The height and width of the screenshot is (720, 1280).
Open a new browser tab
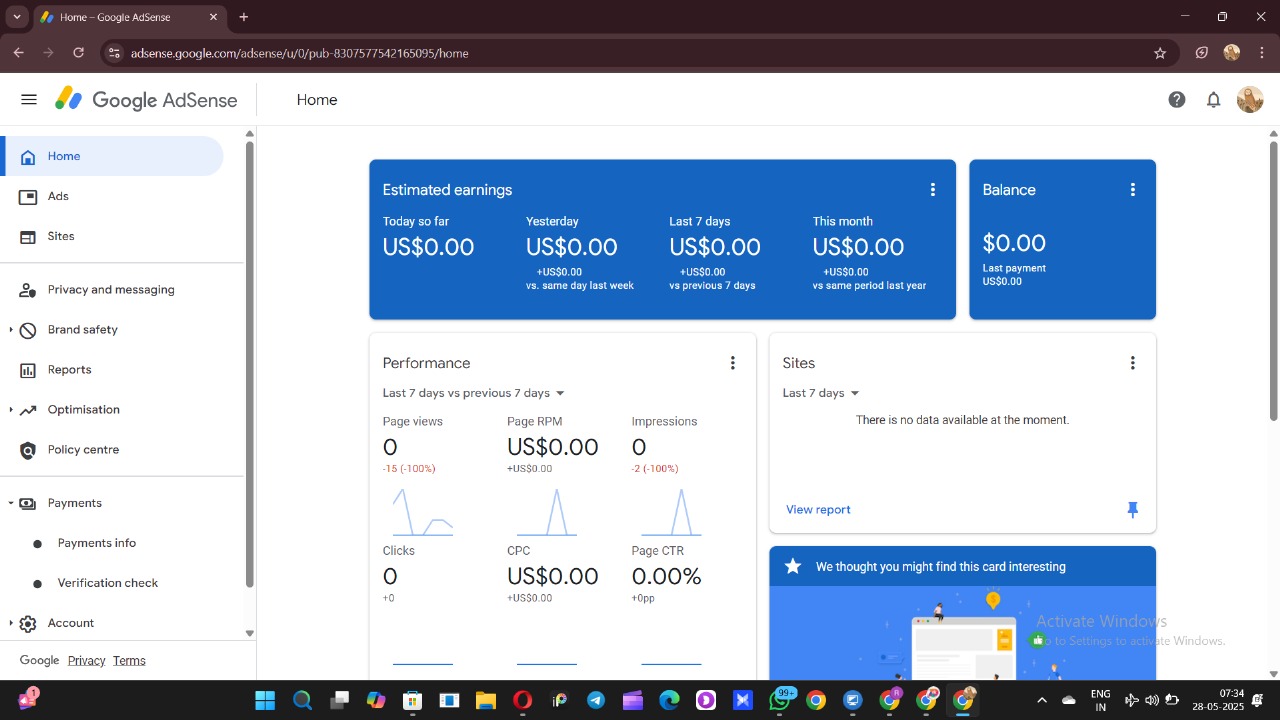pos(244,17)
